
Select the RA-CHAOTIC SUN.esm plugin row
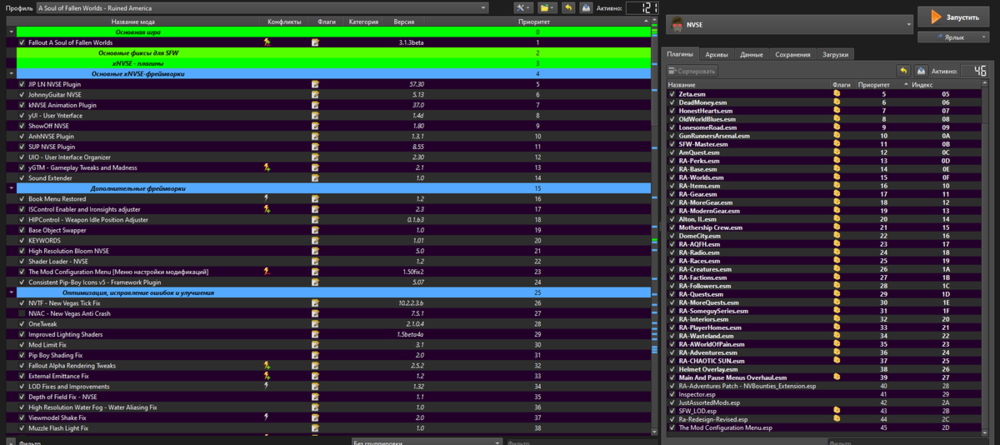click(822, 361)
